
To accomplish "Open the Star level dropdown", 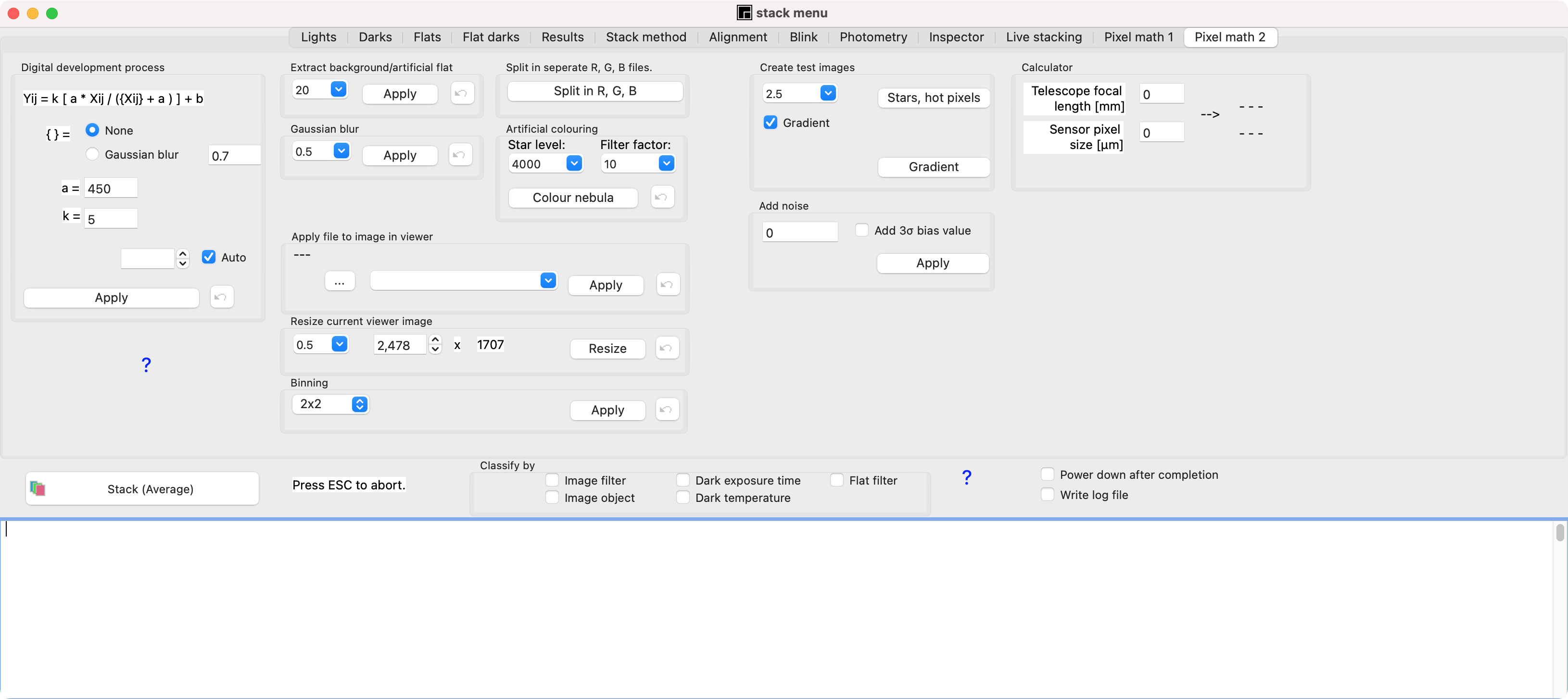I will (x=574, y=163).
